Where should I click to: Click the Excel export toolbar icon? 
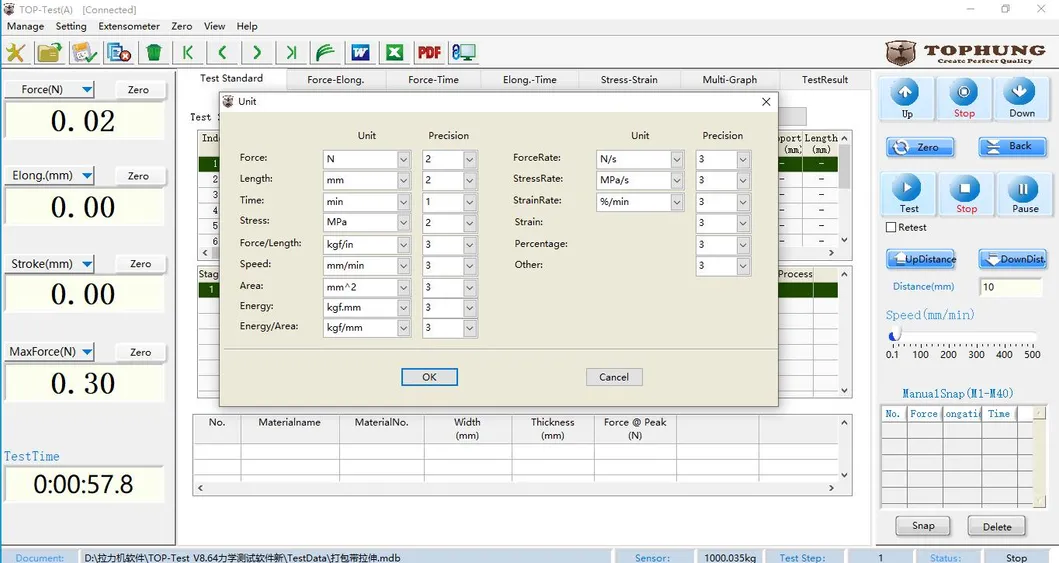[x=395, y=53]
